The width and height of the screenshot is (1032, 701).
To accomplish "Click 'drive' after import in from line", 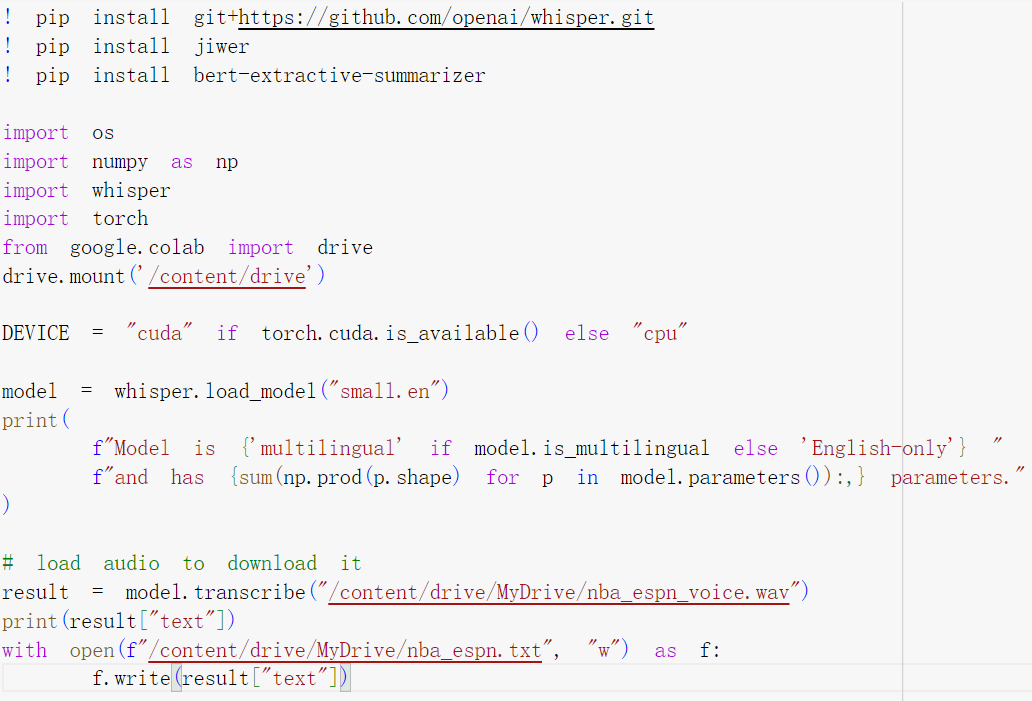I will click(345, 247).
